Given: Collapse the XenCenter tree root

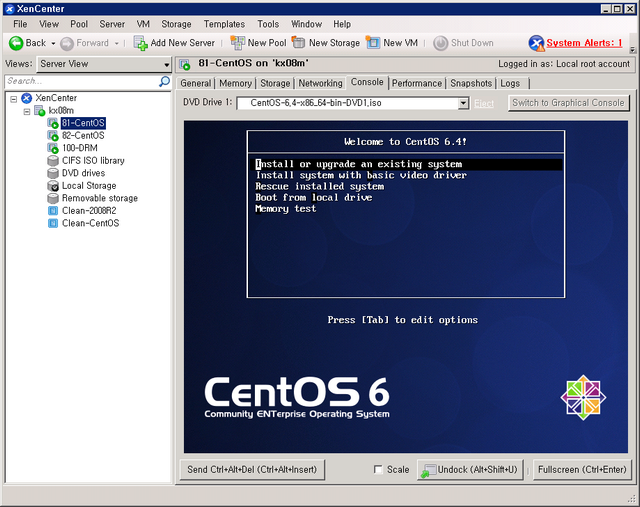Looking at the screenshot, I should pos(14,99).
